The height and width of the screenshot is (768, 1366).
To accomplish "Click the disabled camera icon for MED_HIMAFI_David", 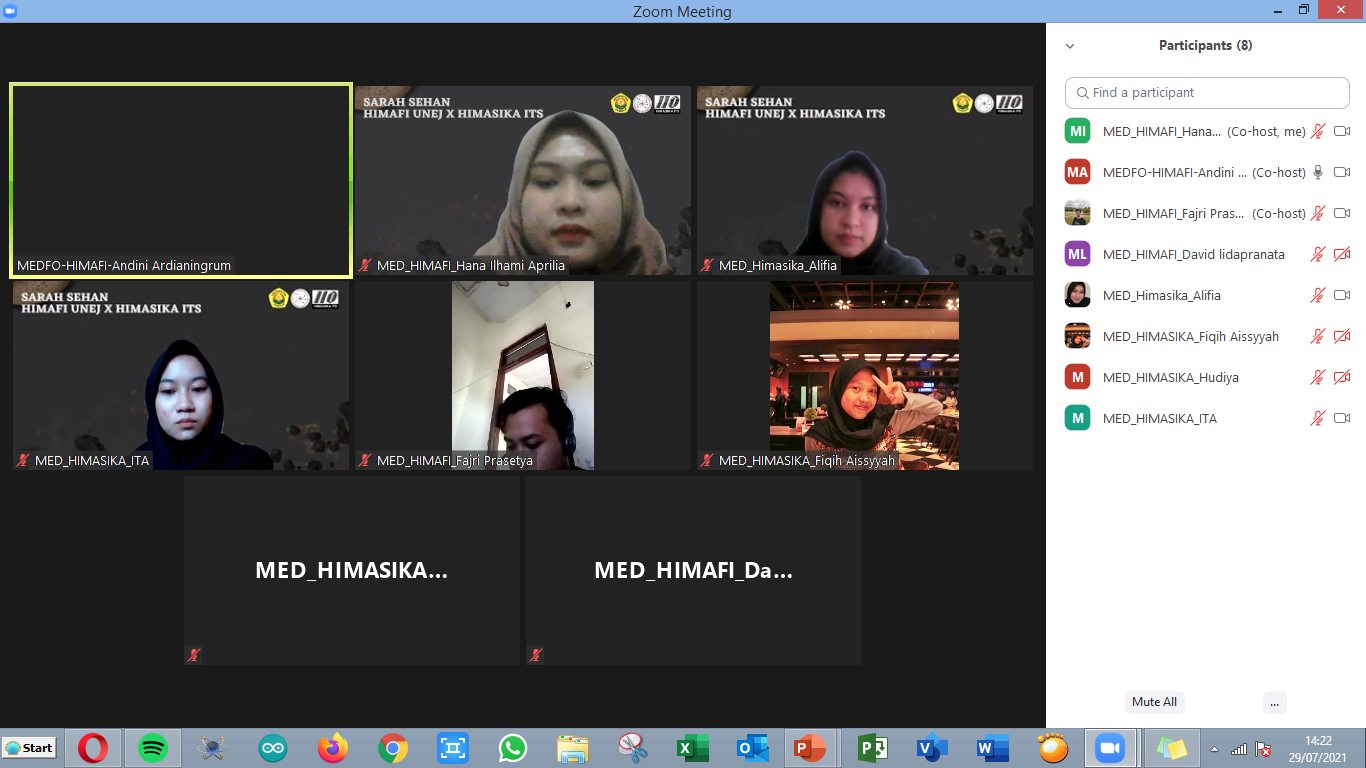I will [x=1342, y=255].
